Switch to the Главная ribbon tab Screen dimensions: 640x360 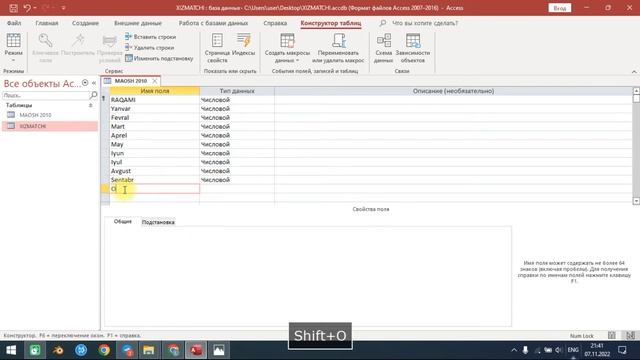point(47,23)
